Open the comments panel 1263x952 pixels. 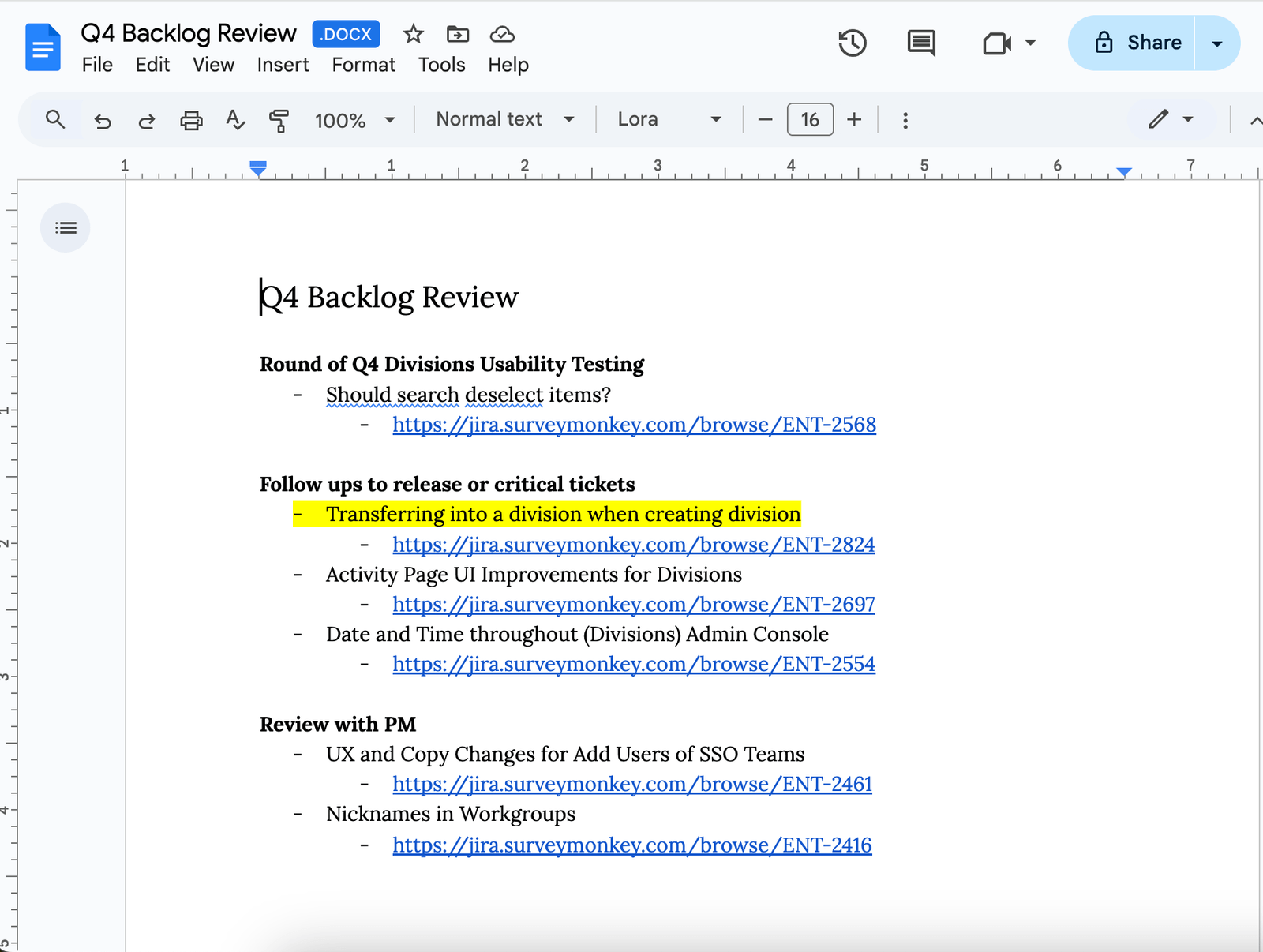pos(920,43)
